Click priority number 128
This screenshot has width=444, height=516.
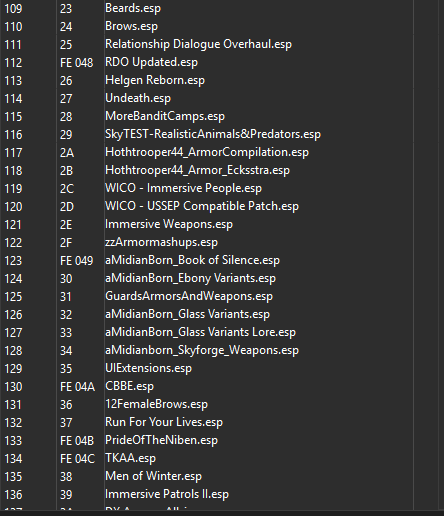[x=13, y=351]
